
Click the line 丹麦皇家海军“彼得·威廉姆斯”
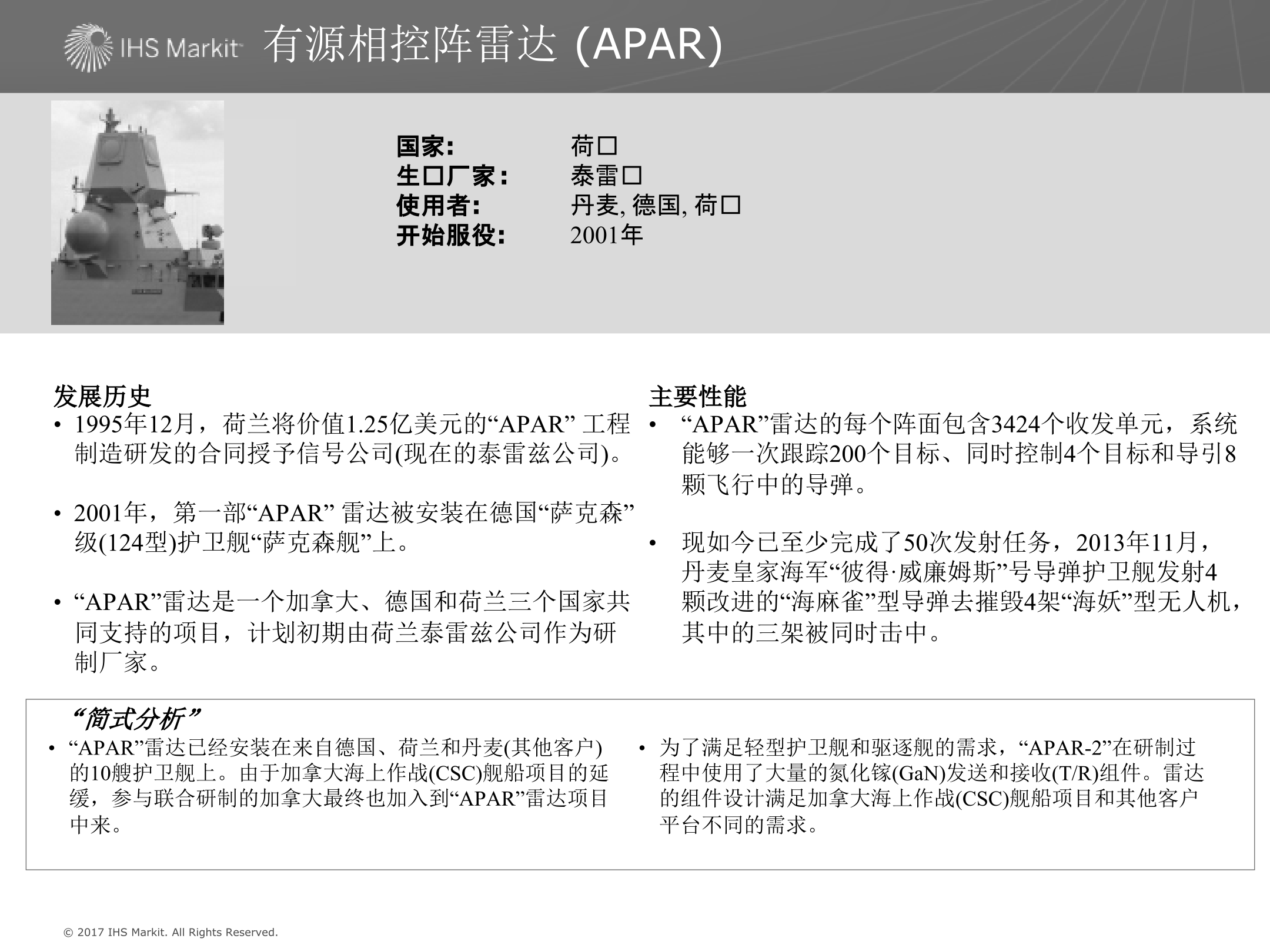pyautogui.click(x=949, y=572)
